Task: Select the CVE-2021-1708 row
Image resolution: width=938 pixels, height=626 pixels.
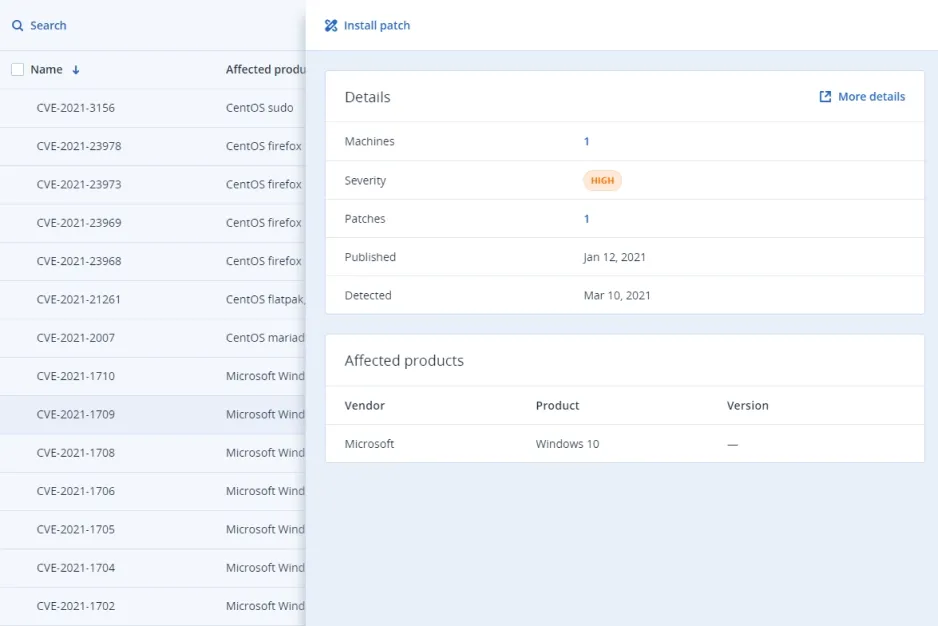Action: click(x=75, y=453)
